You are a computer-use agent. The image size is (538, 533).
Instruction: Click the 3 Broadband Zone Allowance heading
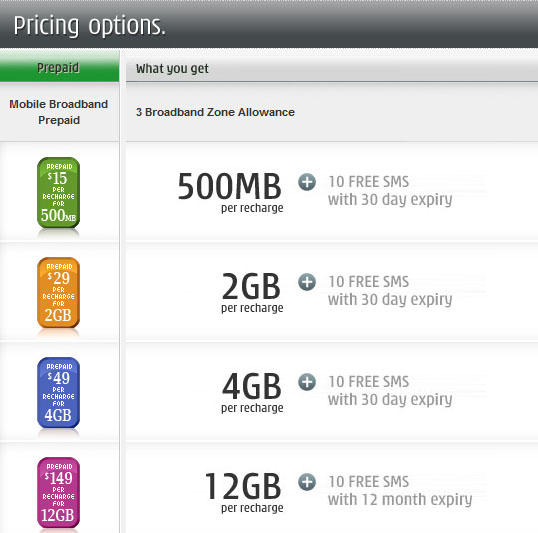[215, 112]
